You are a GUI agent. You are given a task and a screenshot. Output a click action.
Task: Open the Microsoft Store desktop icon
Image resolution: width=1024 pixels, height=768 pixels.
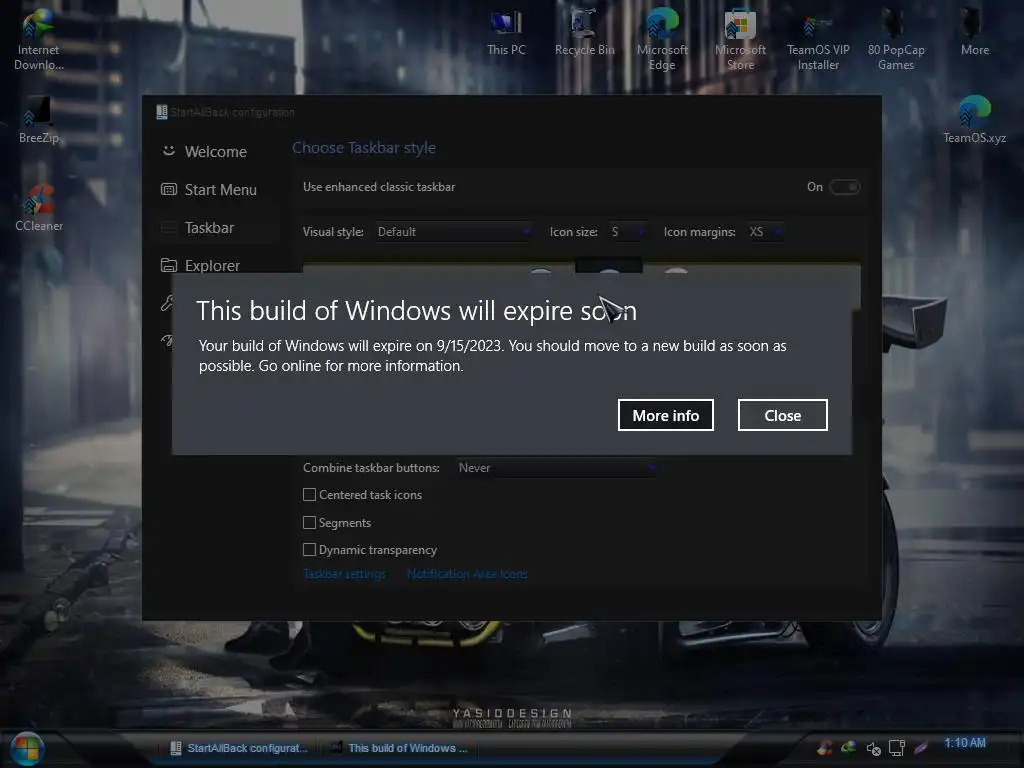[x=741, y=39]
